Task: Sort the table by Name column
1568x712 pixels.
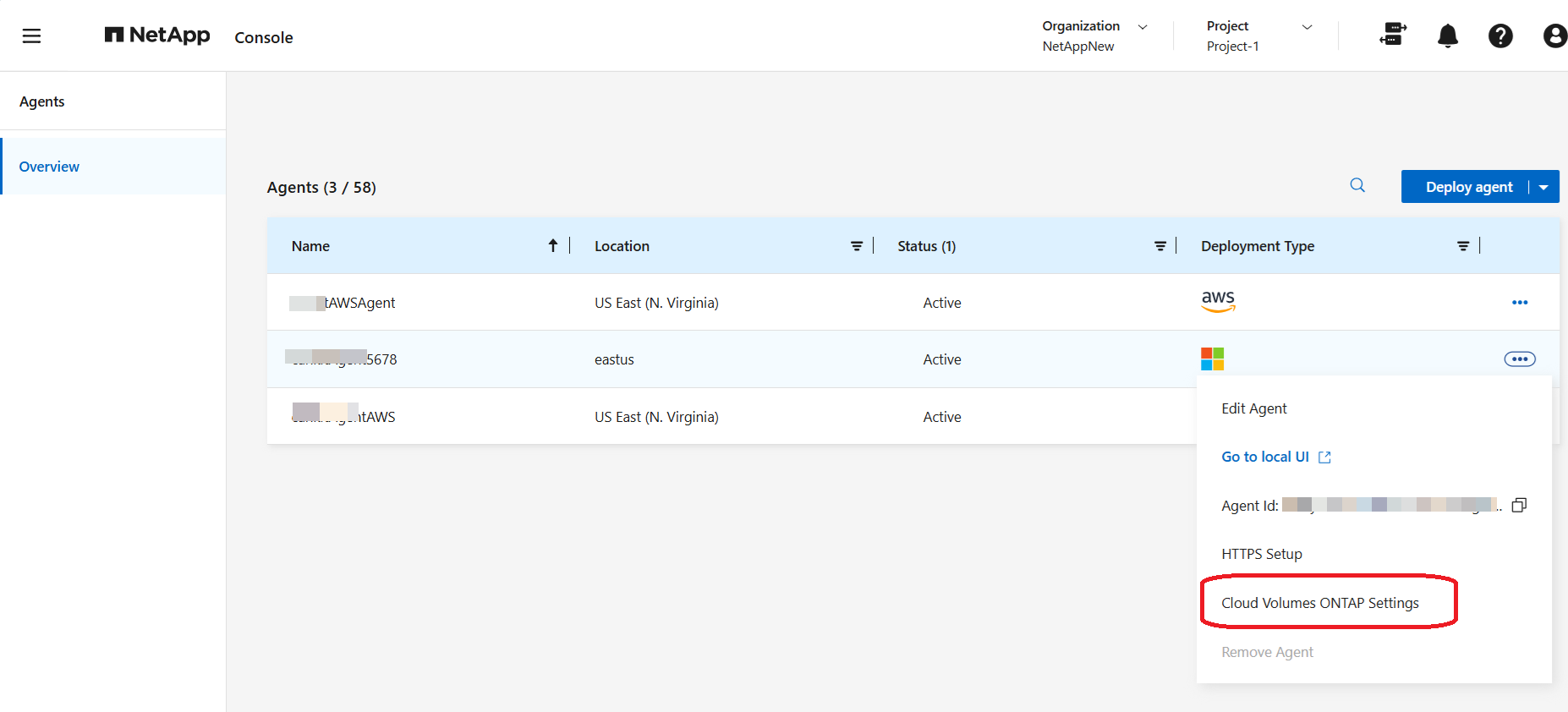Action: pyautogui.click(x=552, y=246)
